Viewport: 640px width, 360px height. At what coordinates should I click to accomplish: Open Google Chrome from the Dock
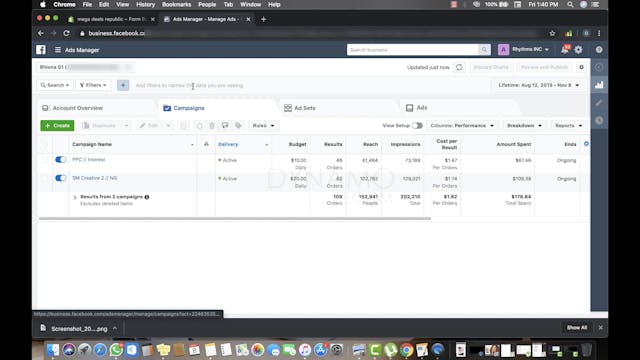406,350
